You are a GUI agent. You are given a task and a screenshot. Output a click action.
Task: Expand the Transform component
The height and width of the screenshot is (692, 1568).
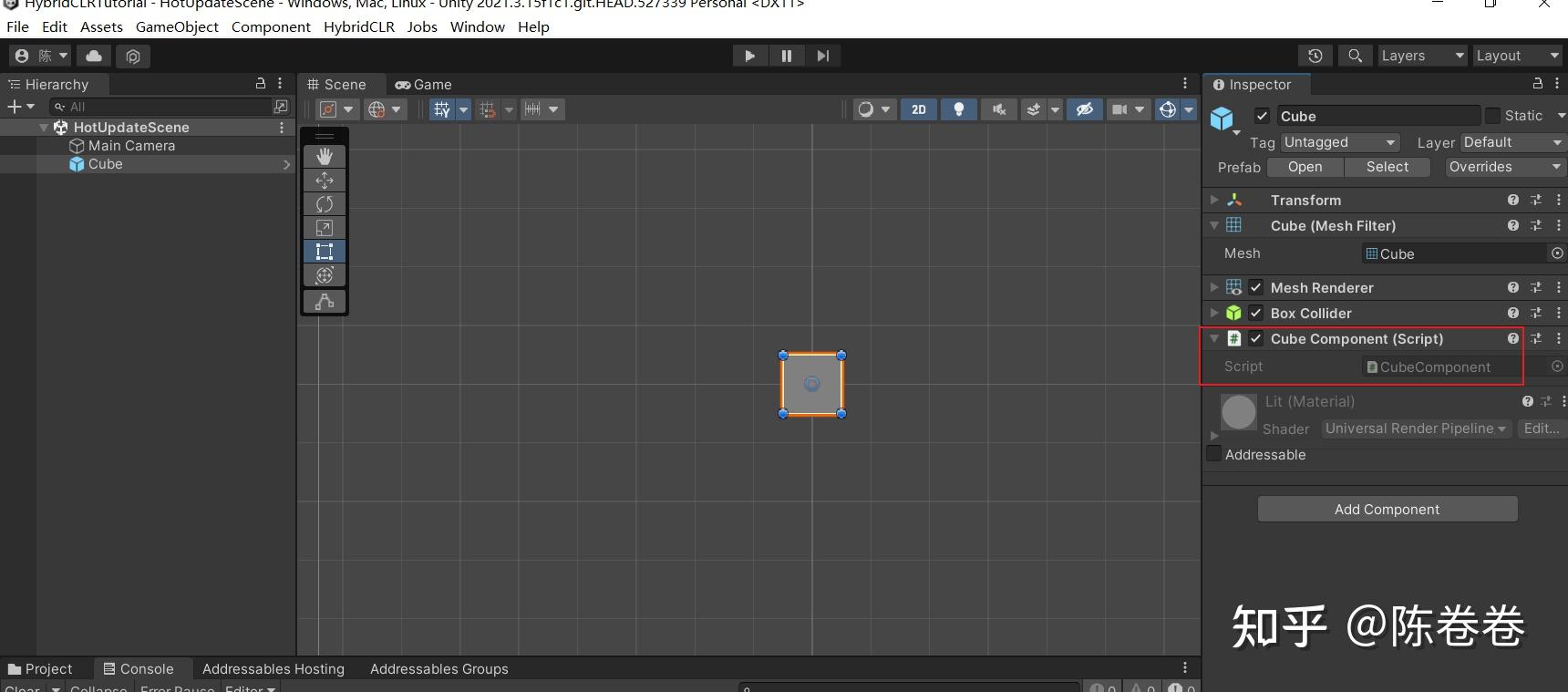[x=1214, y=200]
